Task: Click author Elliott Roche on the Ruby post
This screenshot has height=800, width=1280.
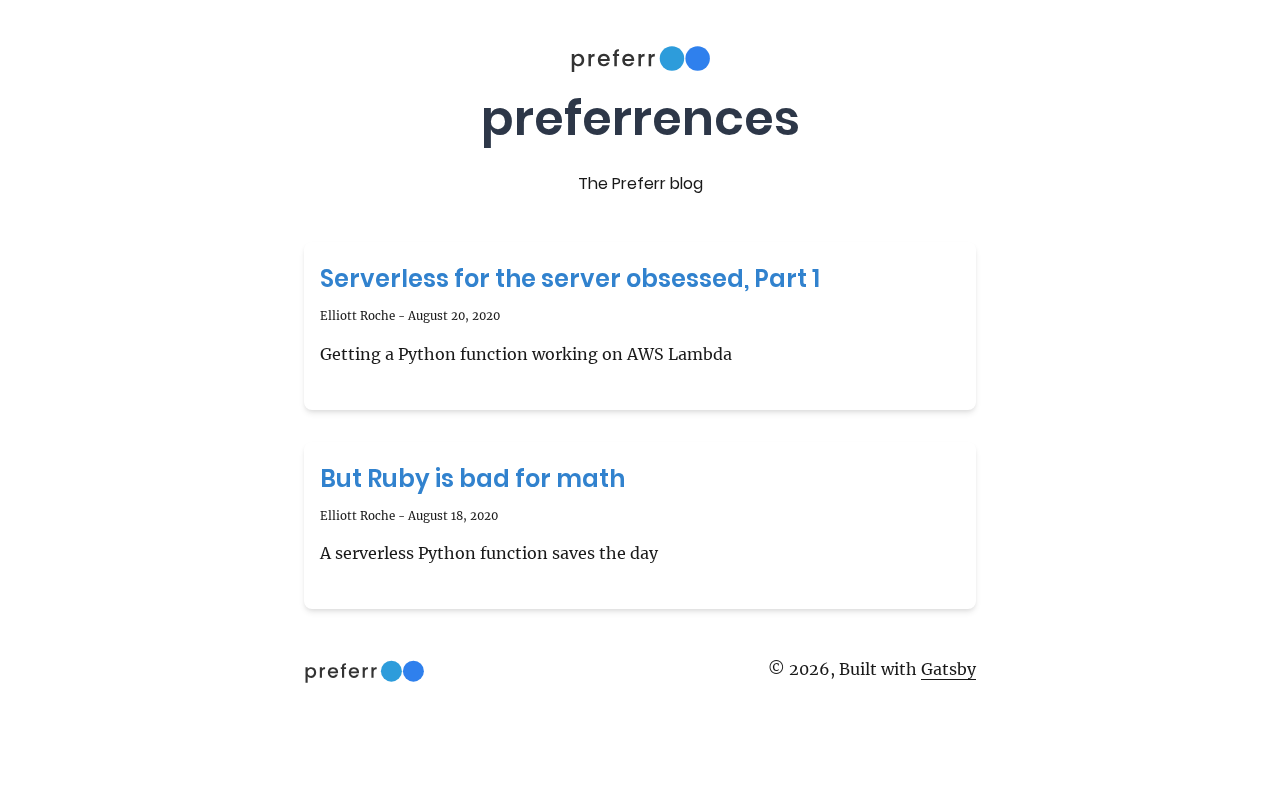Action: 357,516
